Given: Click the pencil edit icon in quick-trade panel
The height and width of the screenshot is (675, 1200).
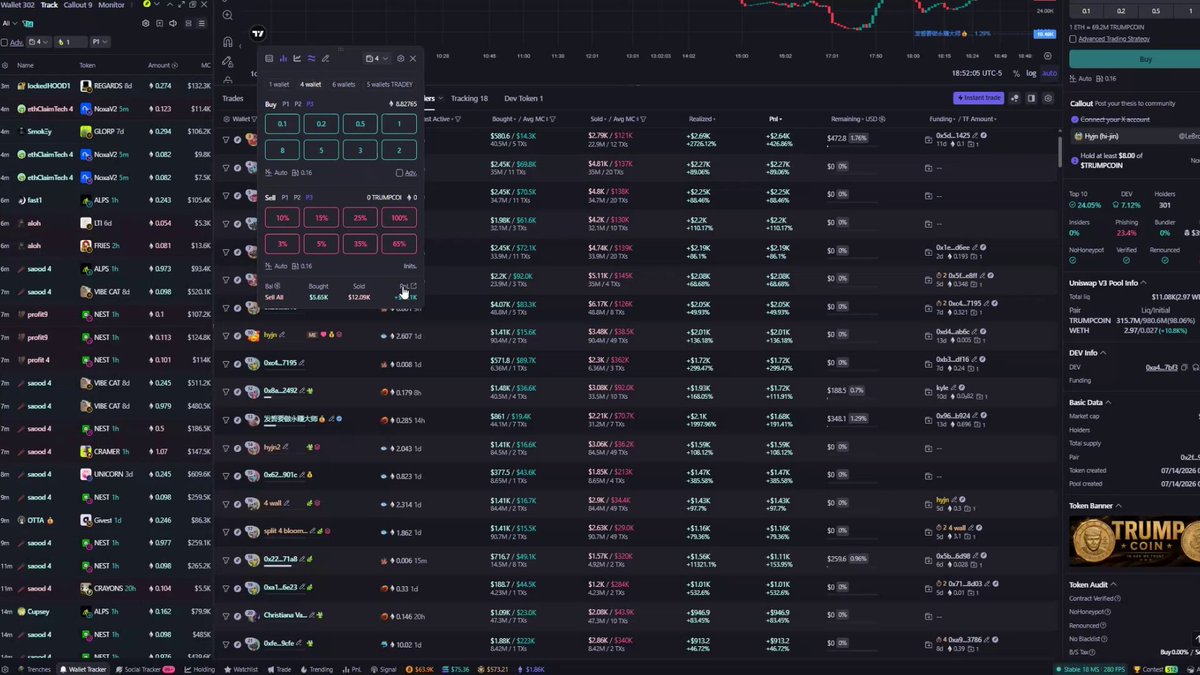Looking at the screenshot, I should pyautogui.click(x=325, y=58).
